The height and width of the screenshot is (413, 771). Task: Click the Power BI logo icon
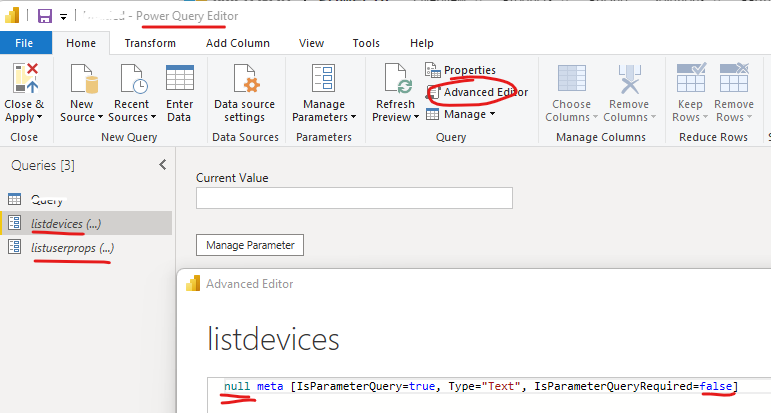point(12,15)
